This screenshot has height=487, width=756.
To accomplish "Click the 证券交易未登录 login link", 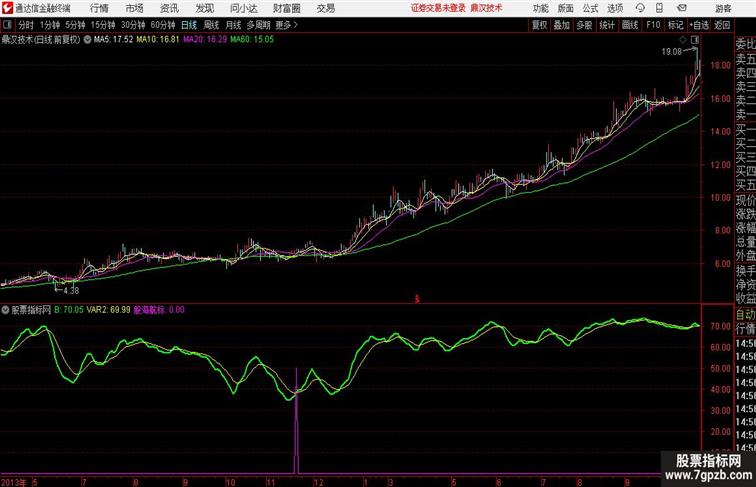I will (x=438, y=8).
